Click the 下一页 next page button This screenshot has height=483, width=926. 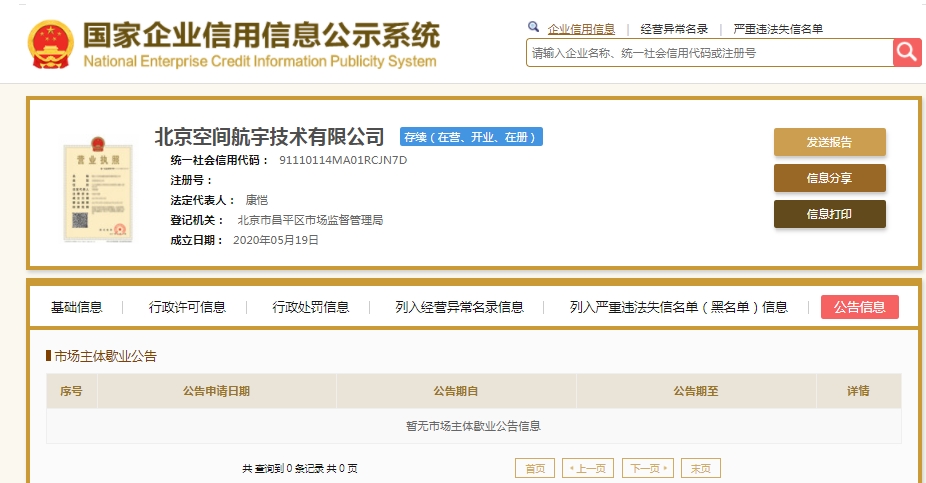[648, 468]
